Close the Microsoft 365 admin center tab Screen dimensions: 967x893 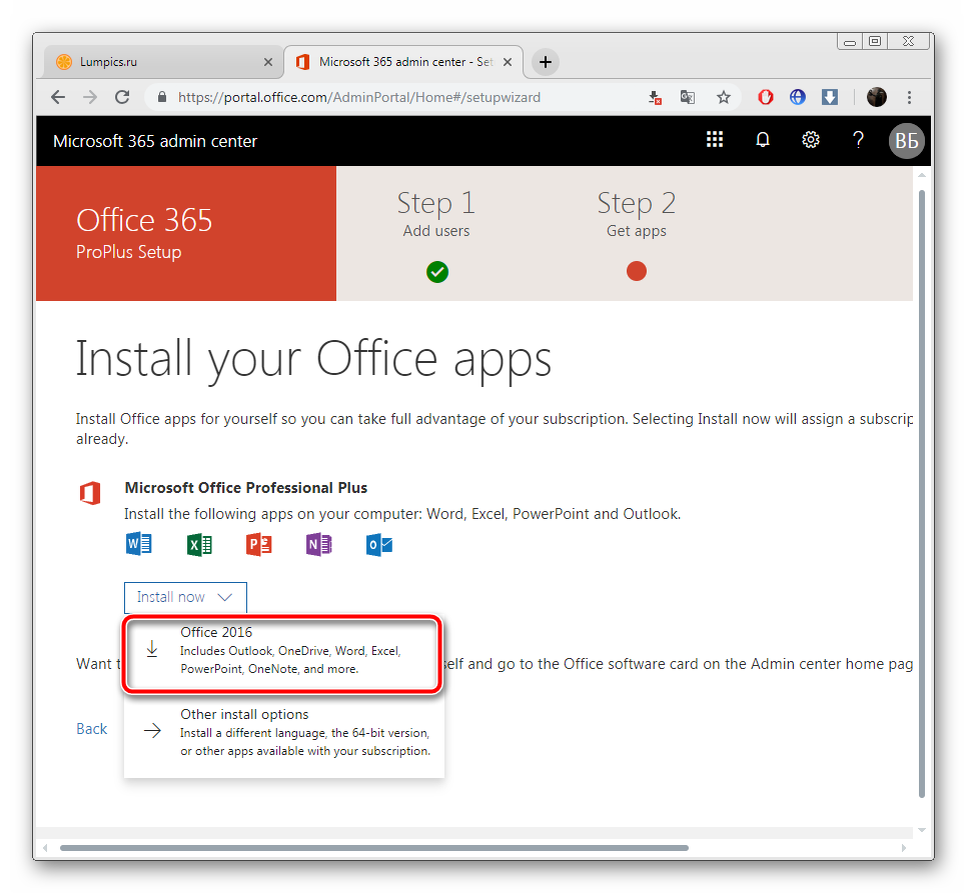[x=507, y=62]
